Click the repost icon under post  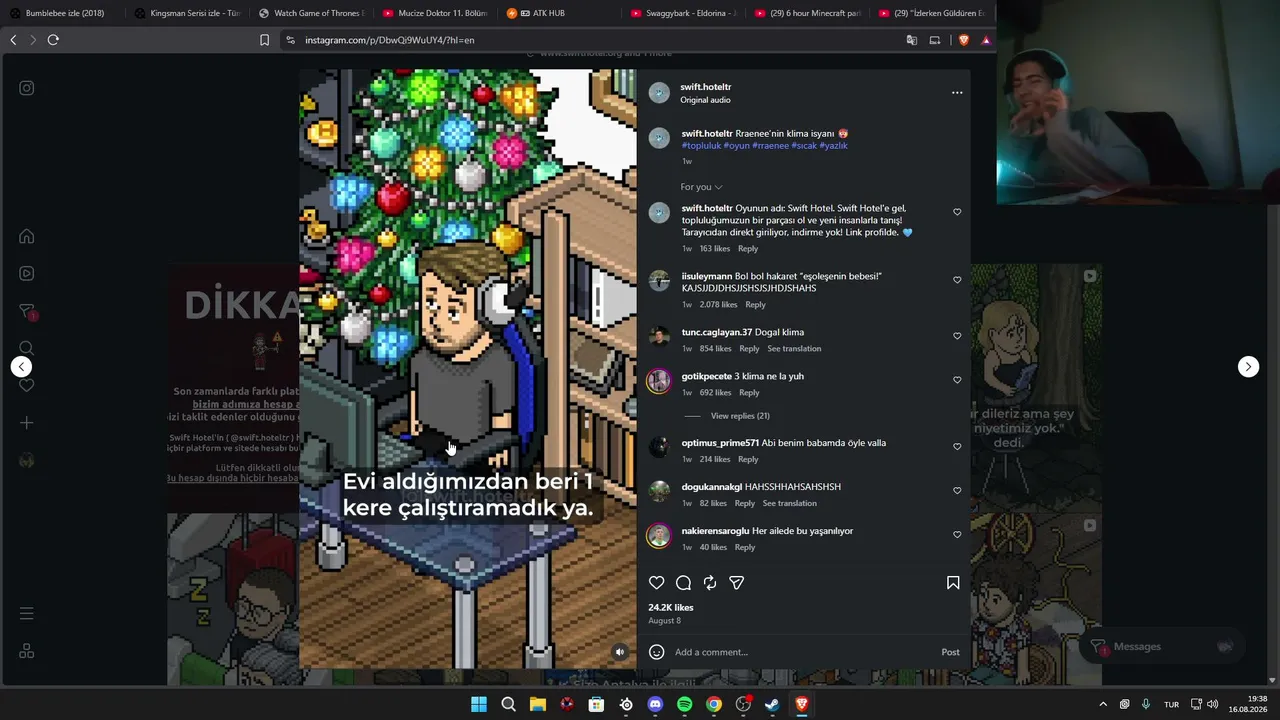710,583
